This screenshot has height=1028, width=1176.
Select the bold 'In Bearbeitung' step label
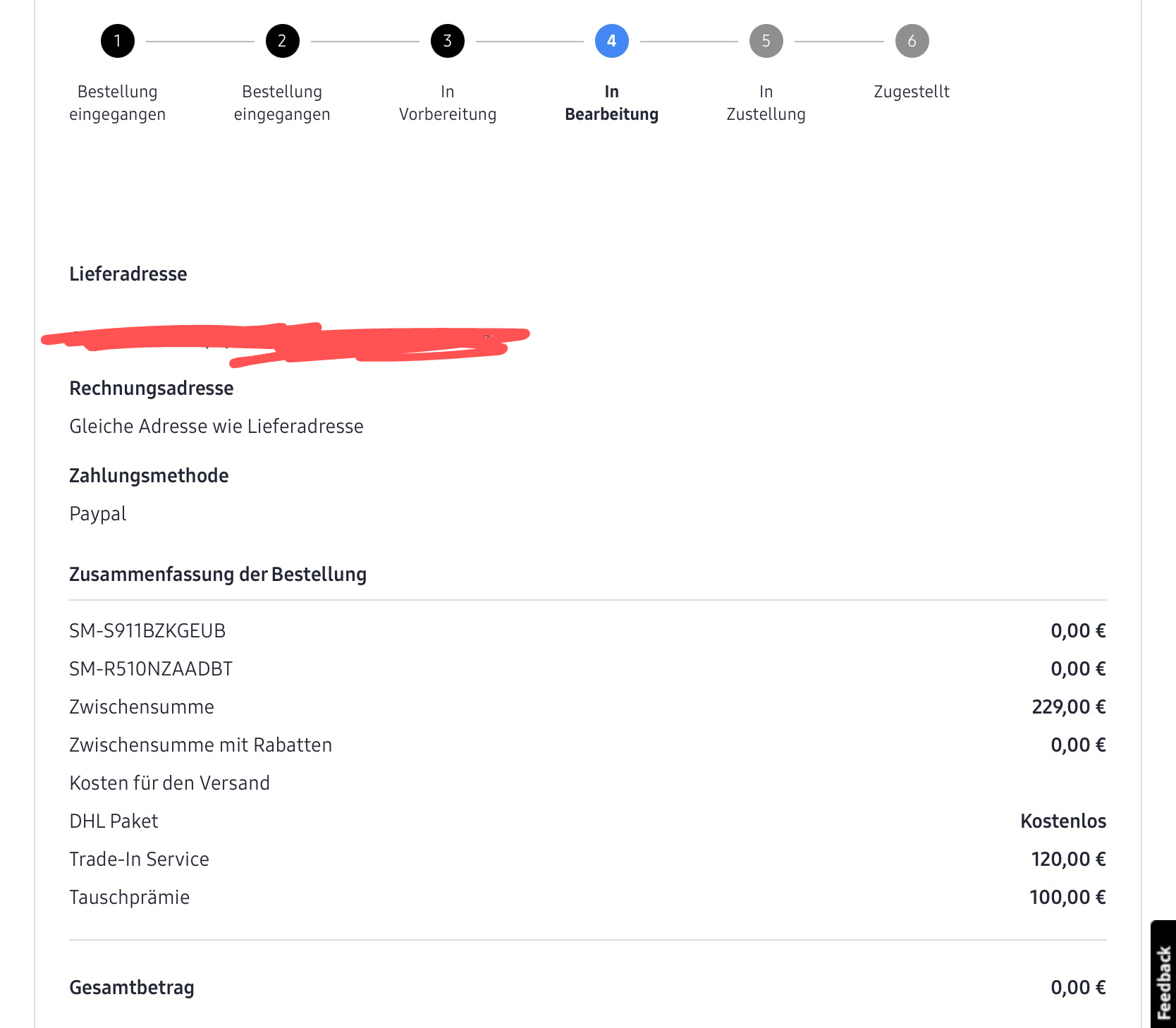coord(611,103)
